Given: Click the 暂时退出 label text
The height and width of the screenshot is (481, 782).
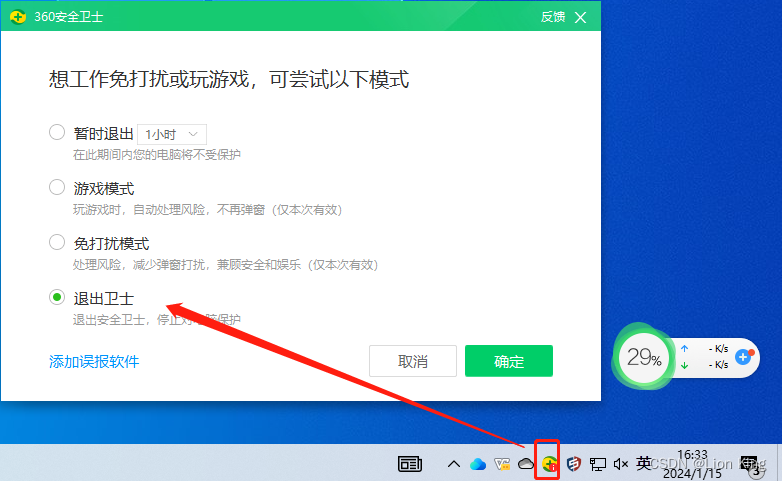Looking at the screenshot, I should (x=104, y=134).
